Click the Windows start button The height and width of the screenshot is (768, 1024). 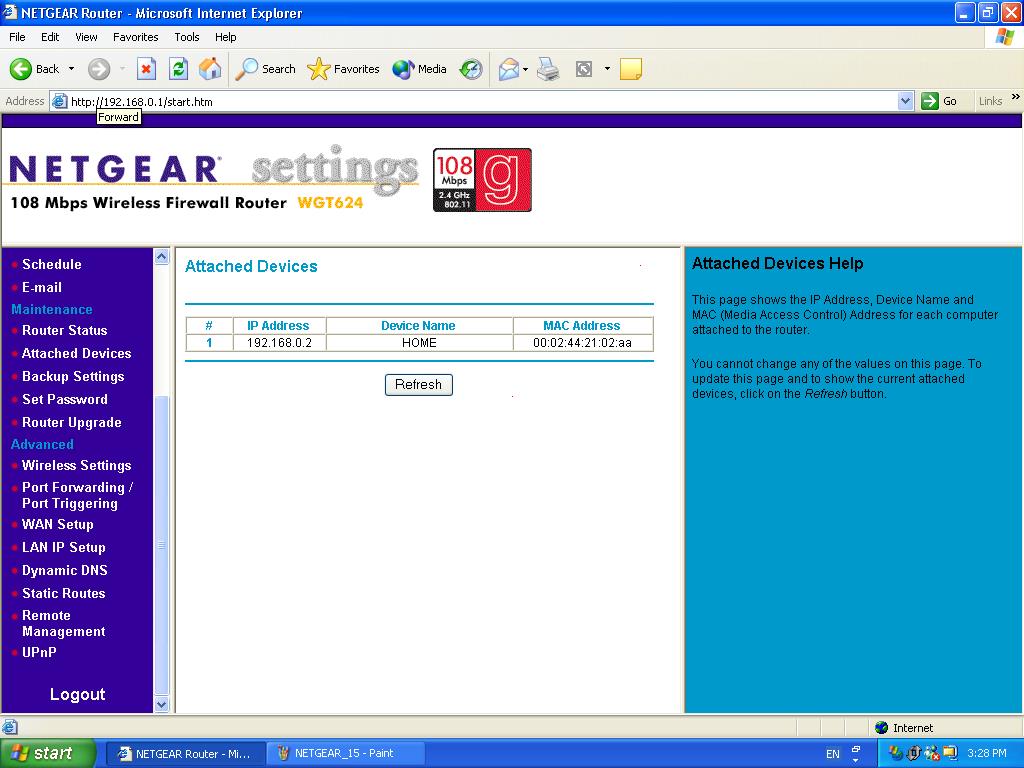tap(48, 753)
